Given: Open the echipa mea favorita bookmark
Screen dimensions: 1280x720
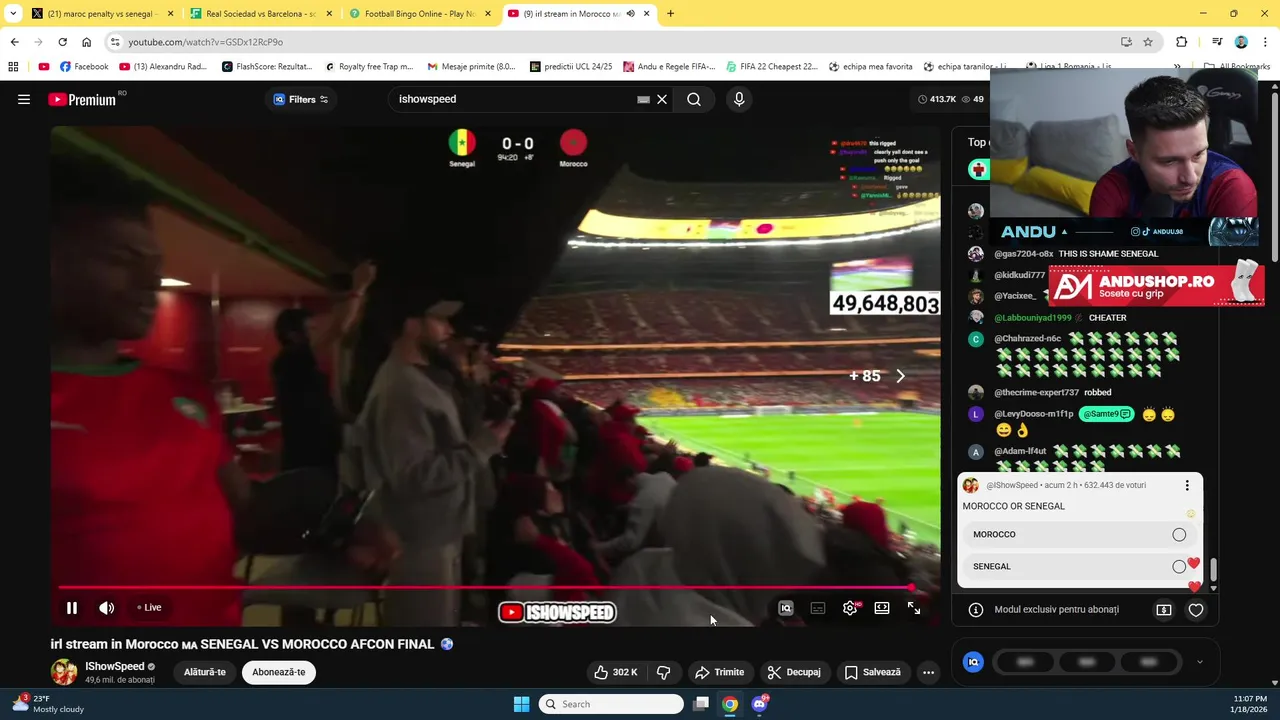Looking at the screenshot, I should click(x=871, y=67).
